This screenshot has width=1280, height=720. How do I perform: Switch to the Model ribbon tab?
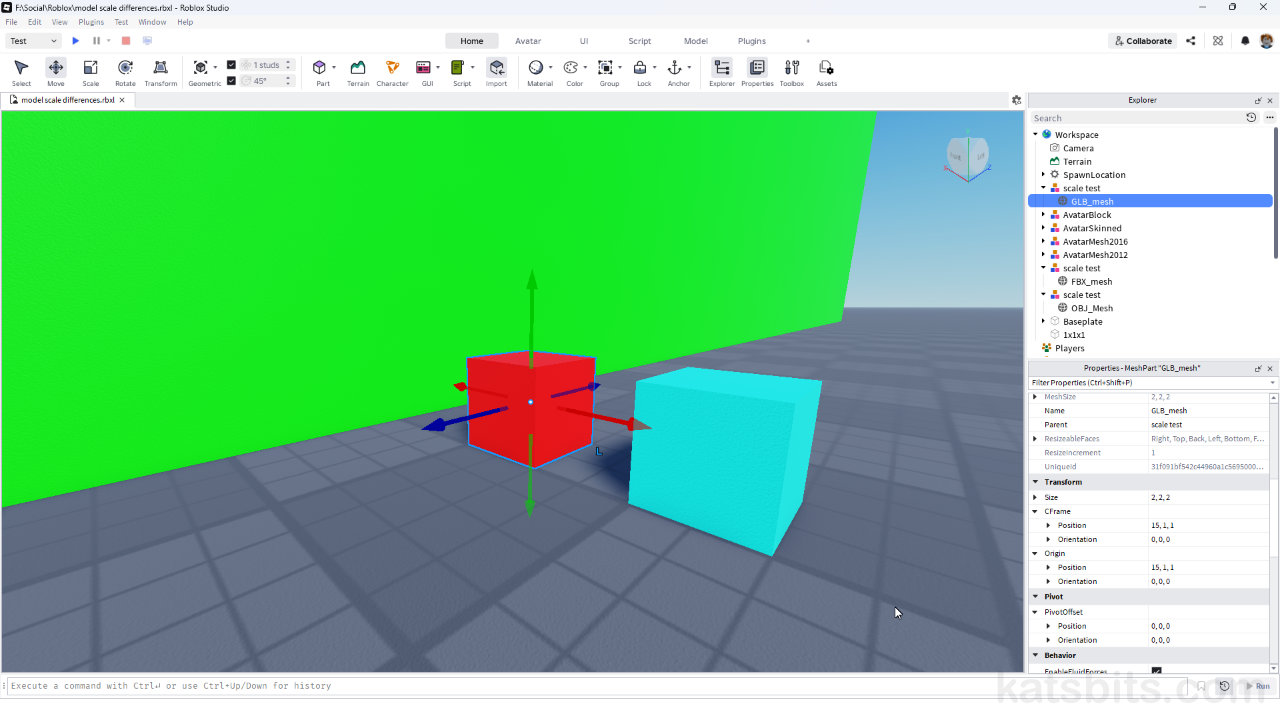[696, 41]
